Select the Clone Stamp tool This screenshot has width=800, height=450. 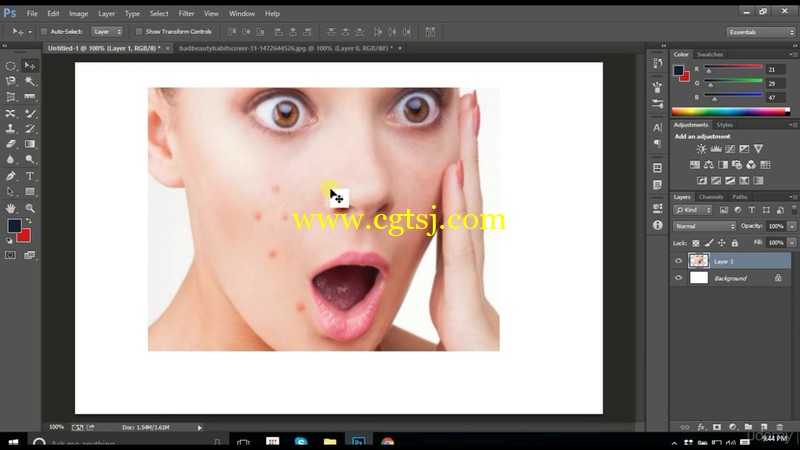pyautogui.click(x=10, y=129)
